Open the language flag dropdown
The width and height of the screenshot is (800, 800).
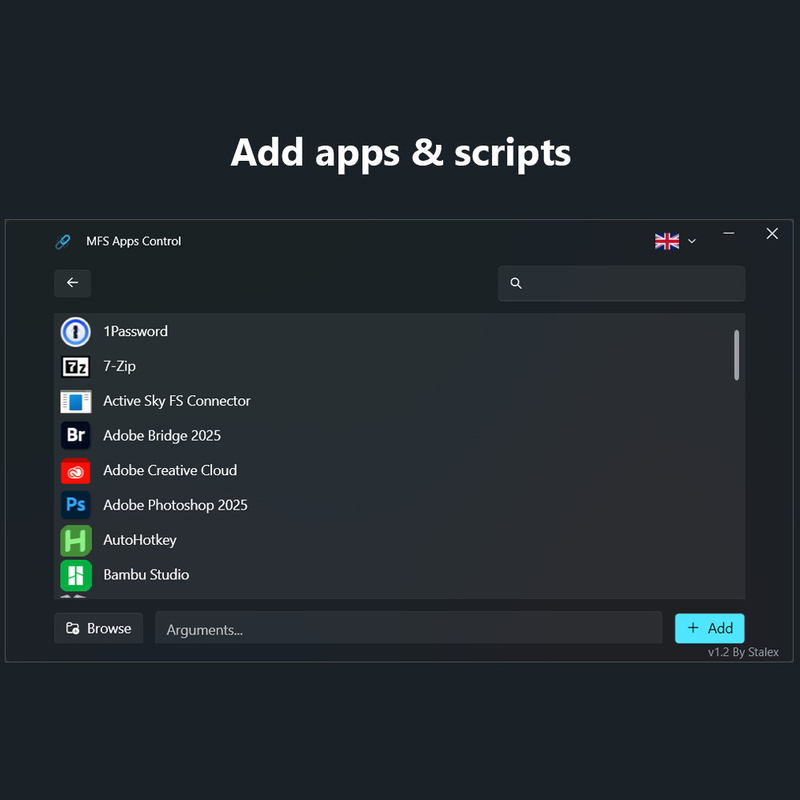[667, 241]
